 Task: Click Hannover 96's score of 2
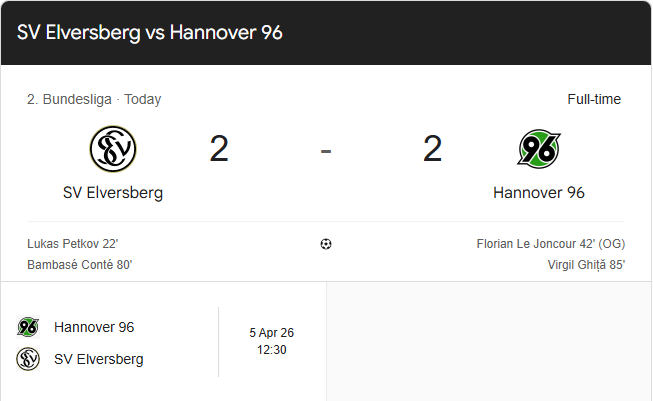coord(432,150)
